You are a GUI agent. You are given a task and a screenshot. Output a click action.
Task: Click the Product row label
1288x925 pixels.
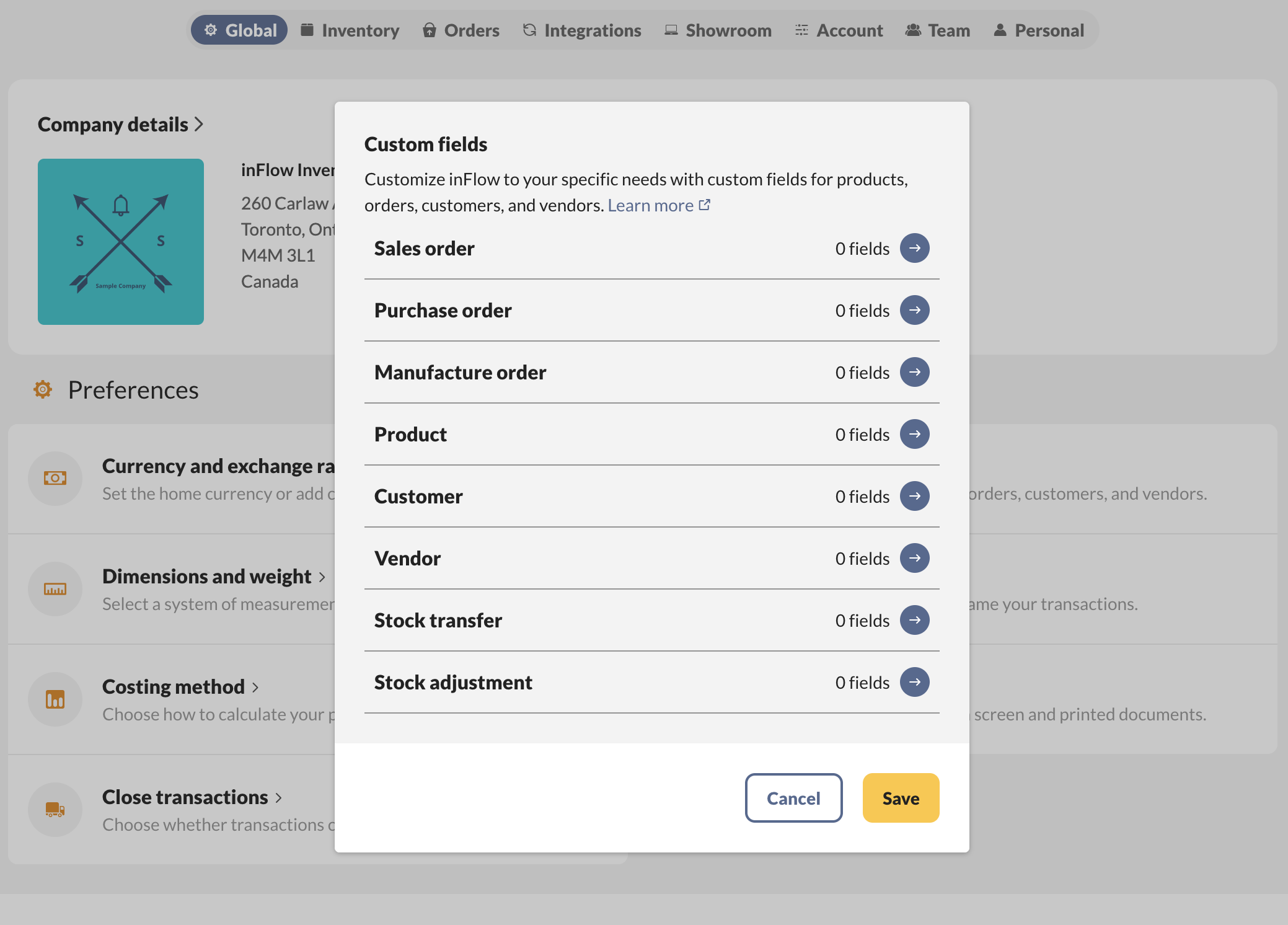pyautogui.click(x=410, y=434)
